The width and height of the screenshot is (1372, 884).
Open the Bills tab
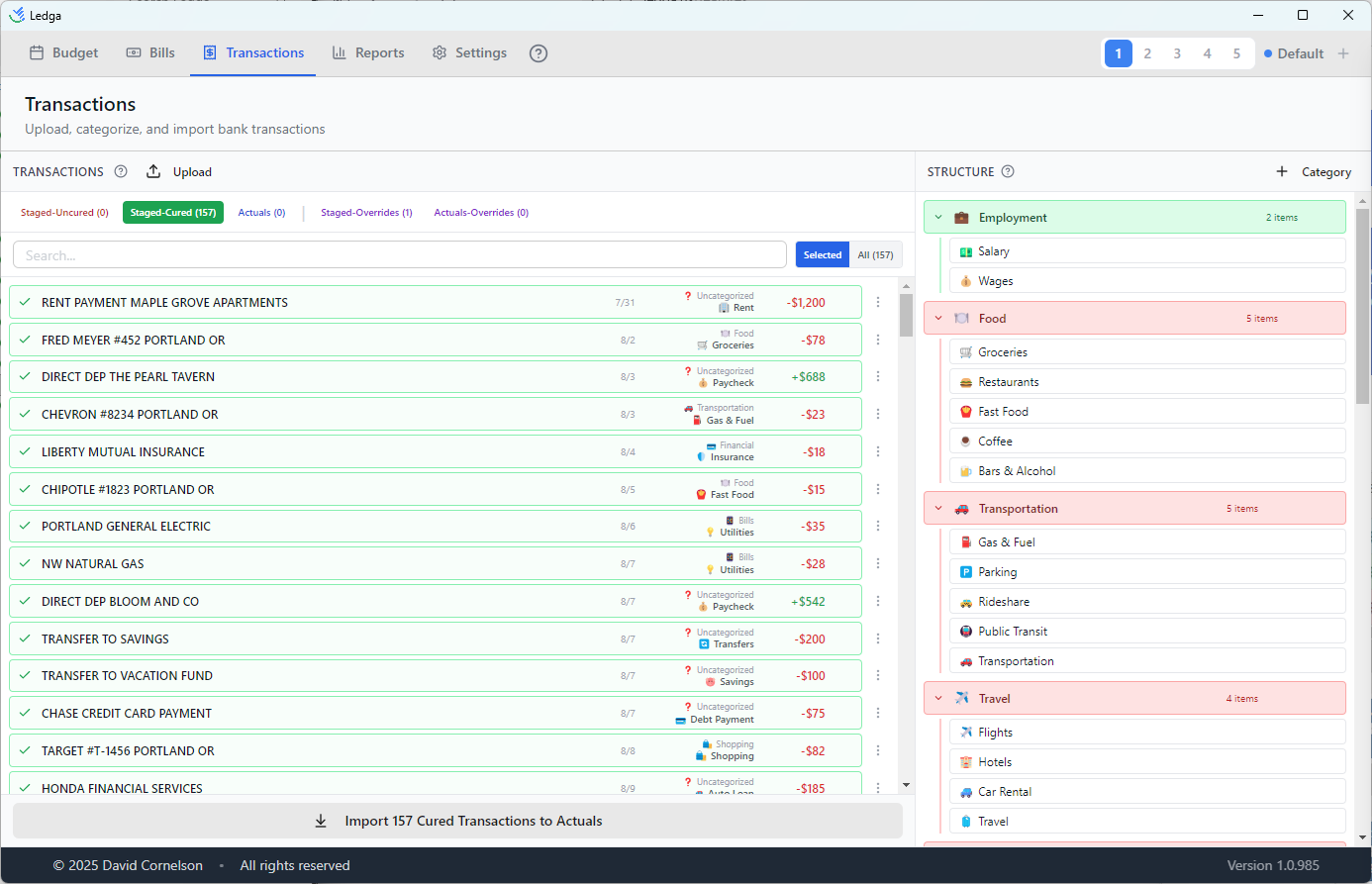tap(150, 53)
